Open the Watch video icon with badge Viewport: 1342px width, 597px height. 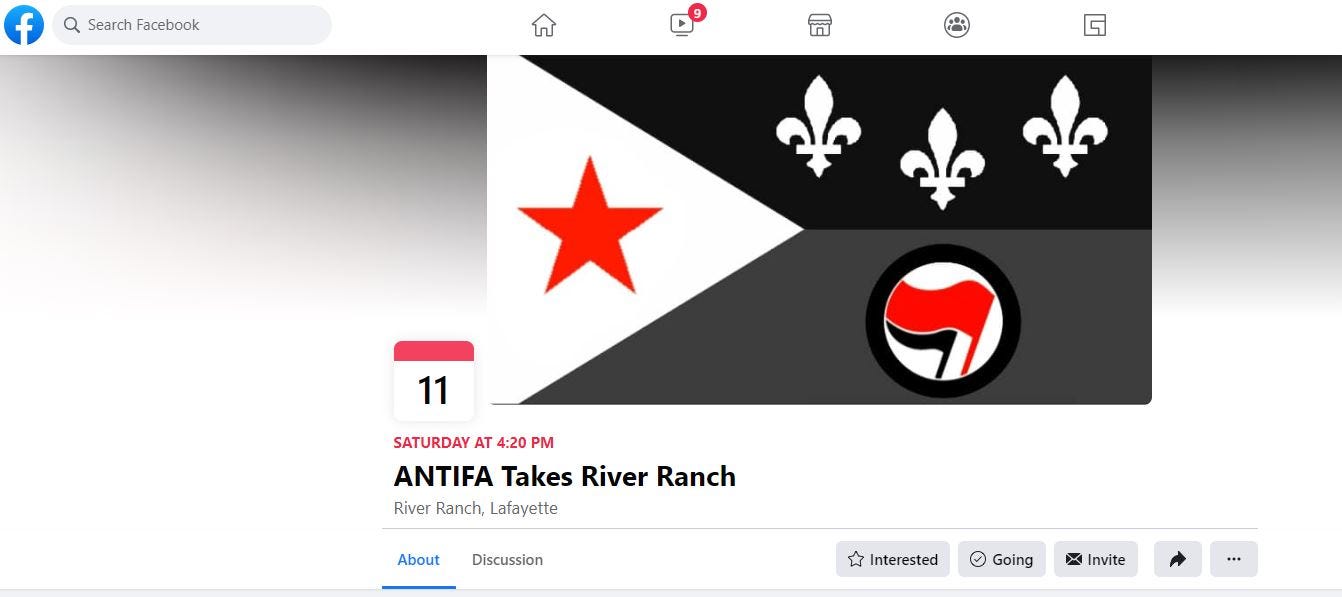[x=682, y=25]
